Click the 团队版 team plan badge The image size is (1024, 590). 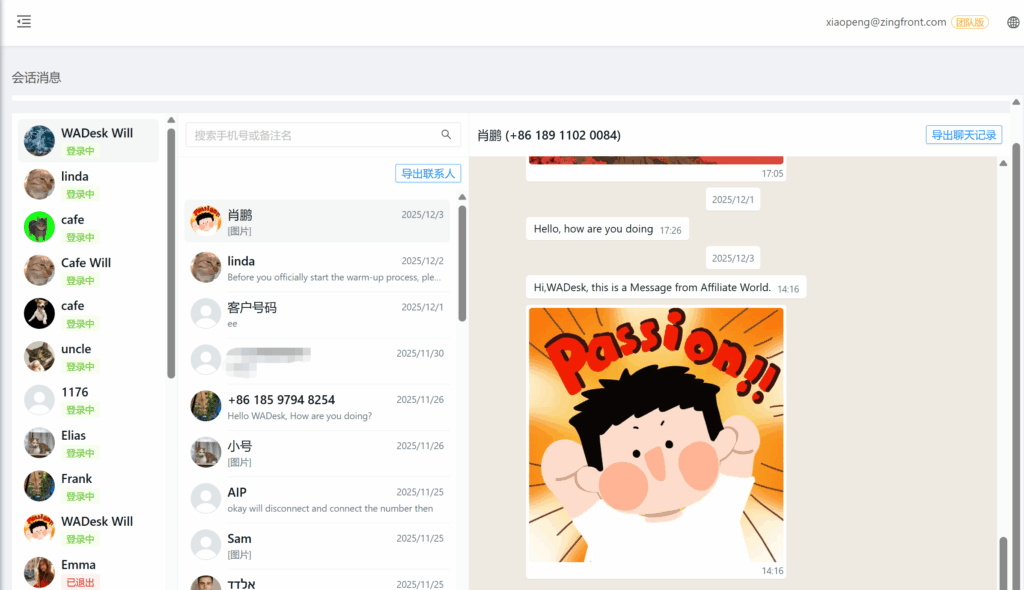(970, 22)
